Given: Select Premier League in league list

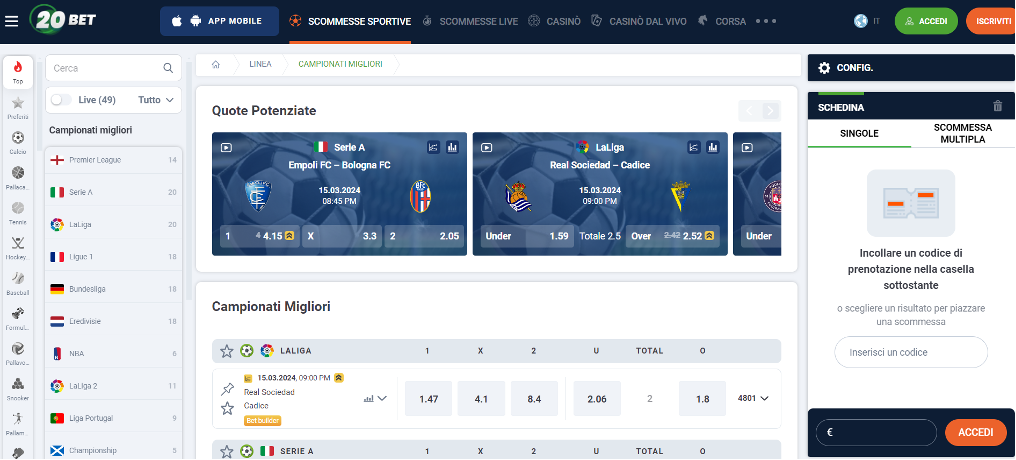Looking at the screenshot, I should [113, 160].
